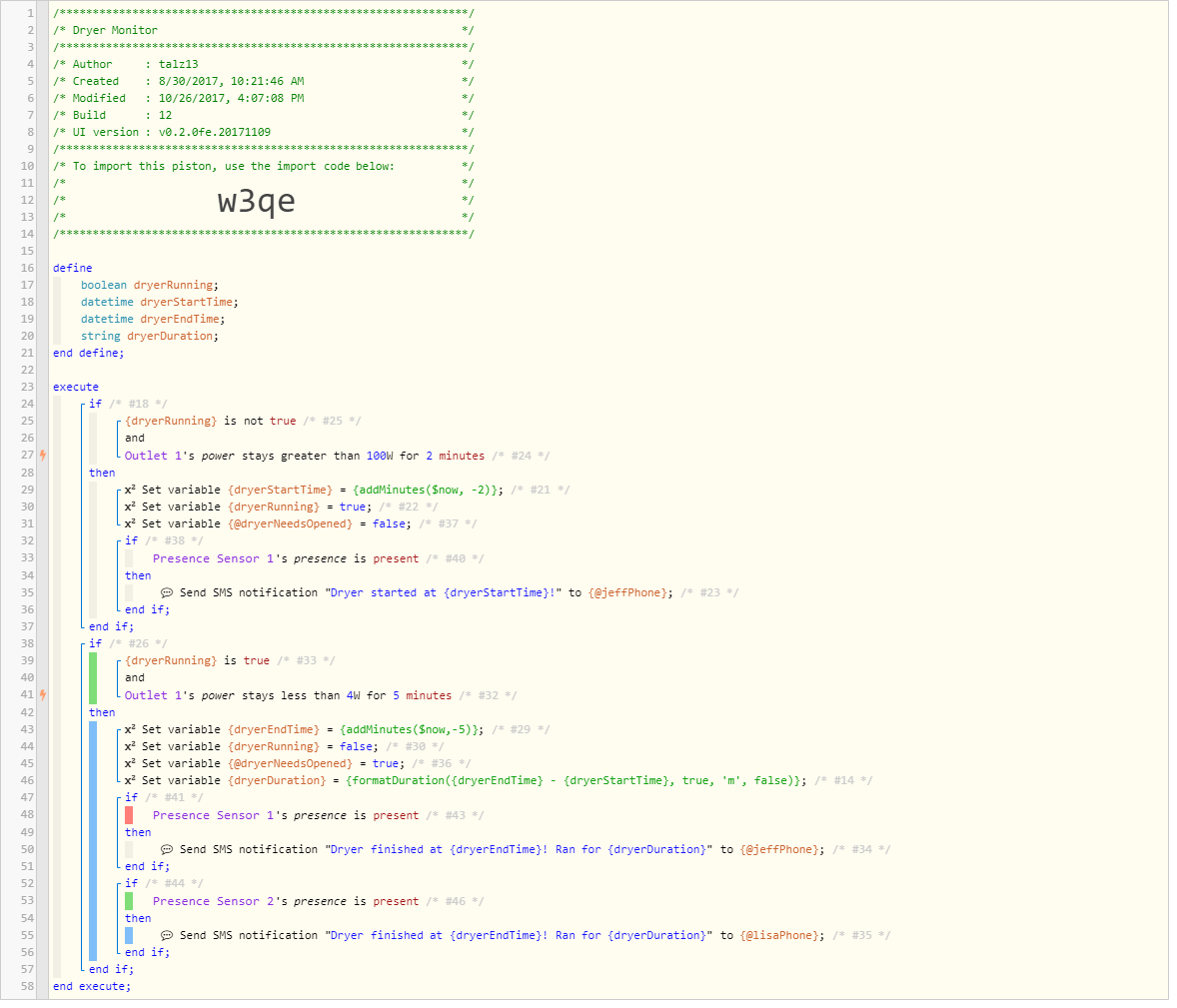Click the "end define;" statement
The image size is (1177, 1008).
point(89,356)
